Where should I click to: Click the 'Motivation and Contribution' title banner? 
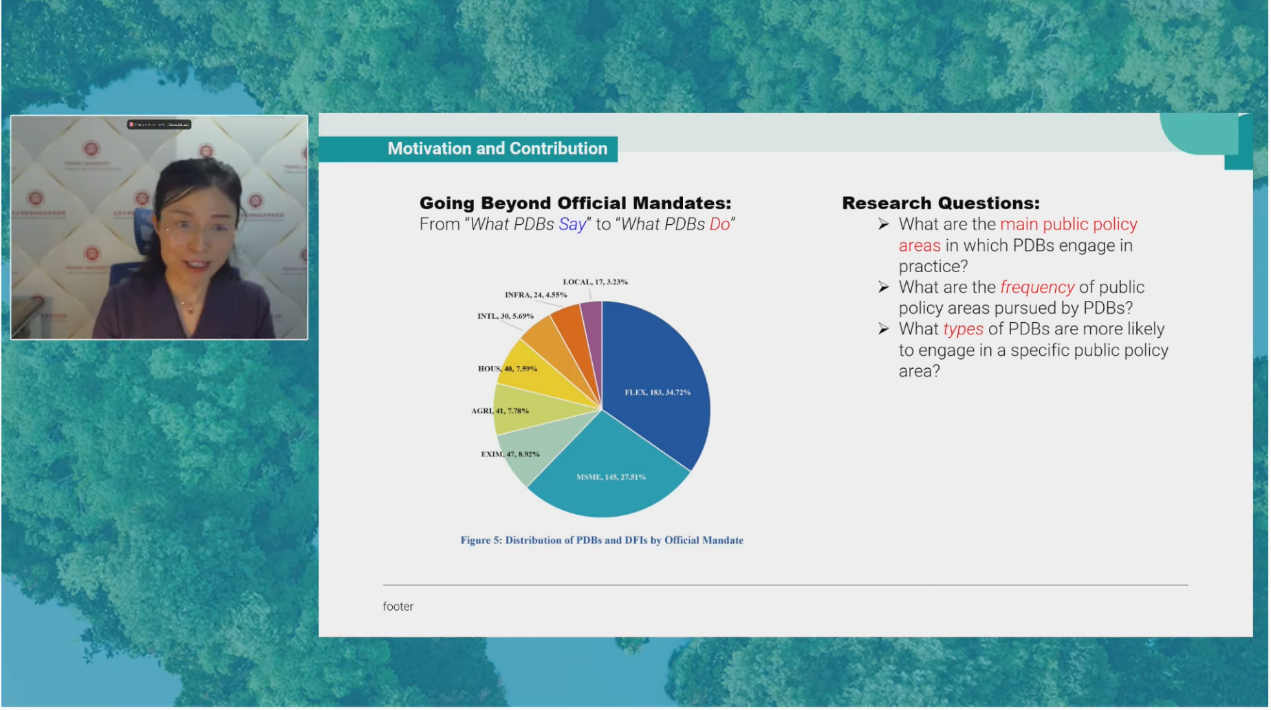(x=497, y=149)
